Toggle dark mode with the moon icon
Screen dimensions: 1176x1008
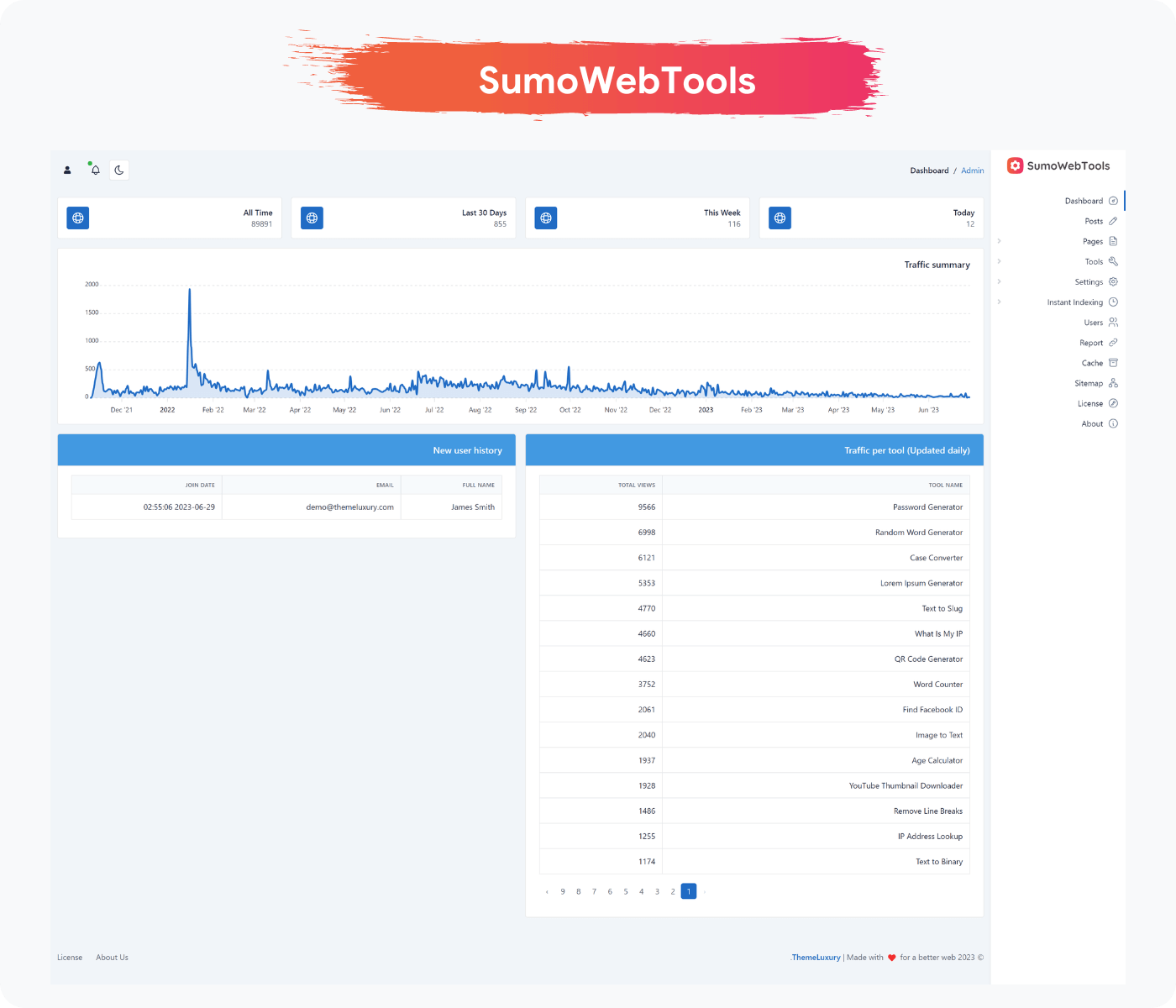point(119,170)
